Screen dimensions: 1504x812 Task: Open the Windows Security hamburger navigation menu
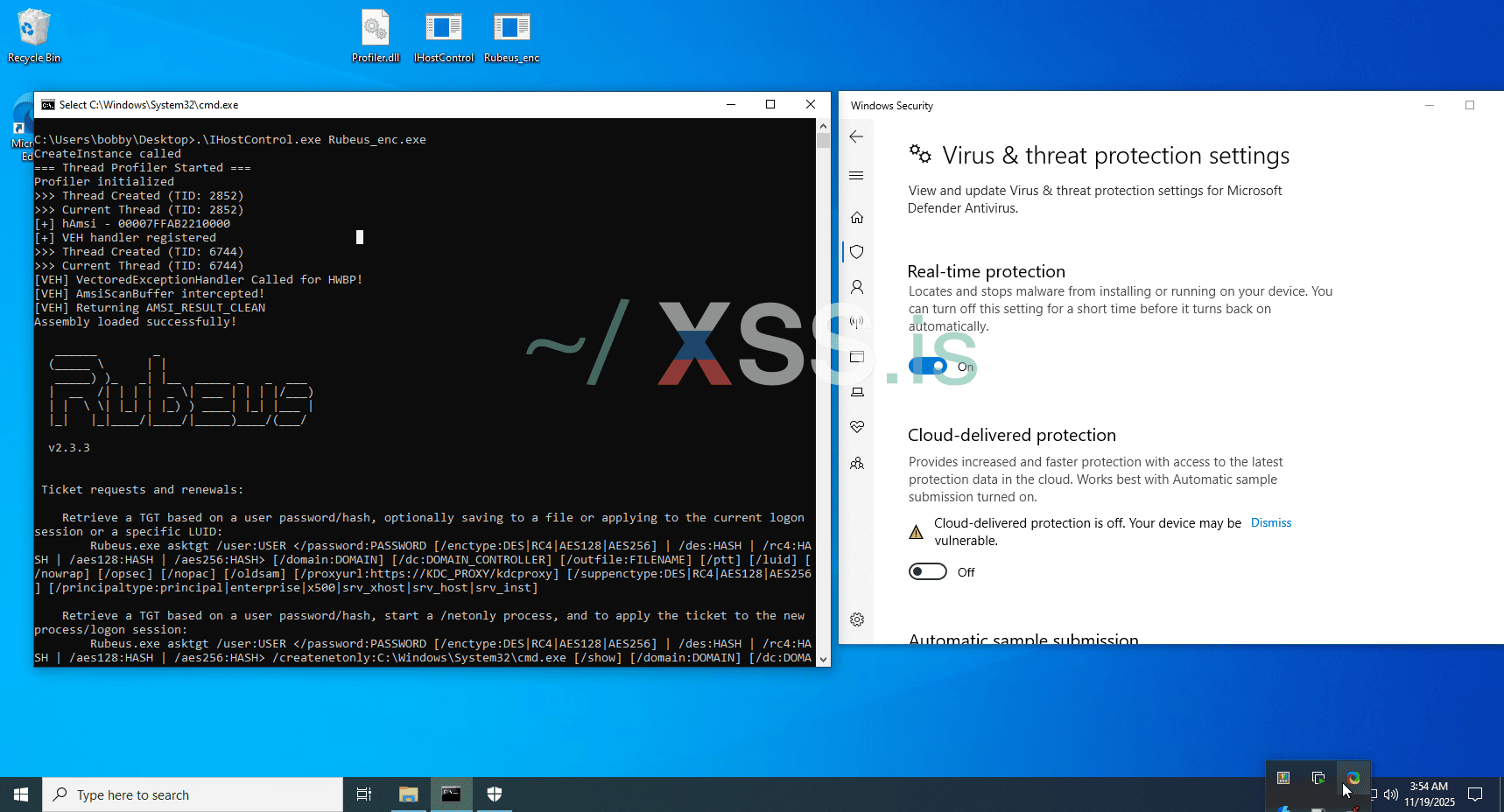pos(856,176)
